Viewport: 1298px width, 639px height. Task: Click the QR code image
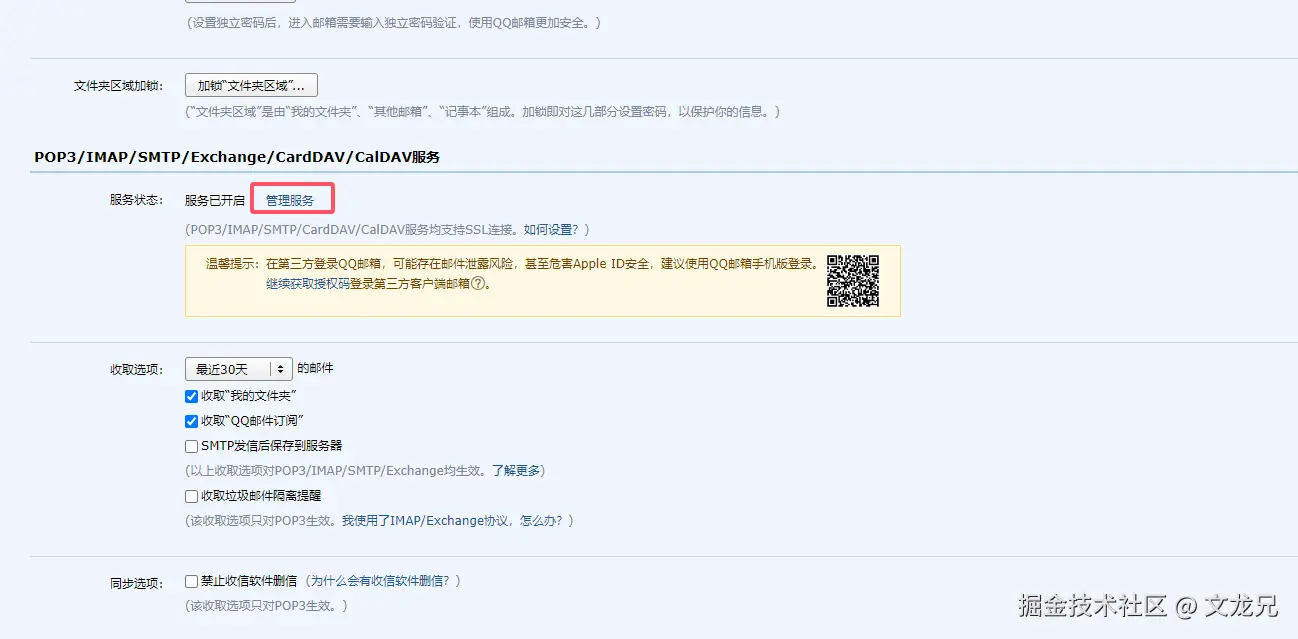coord(853,281)
